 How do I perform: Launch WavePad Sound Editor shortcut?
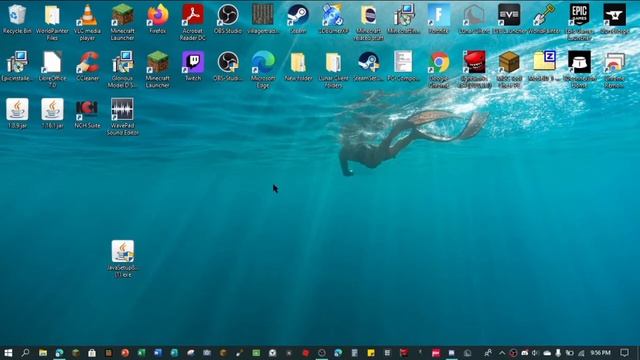click(122, 117)
